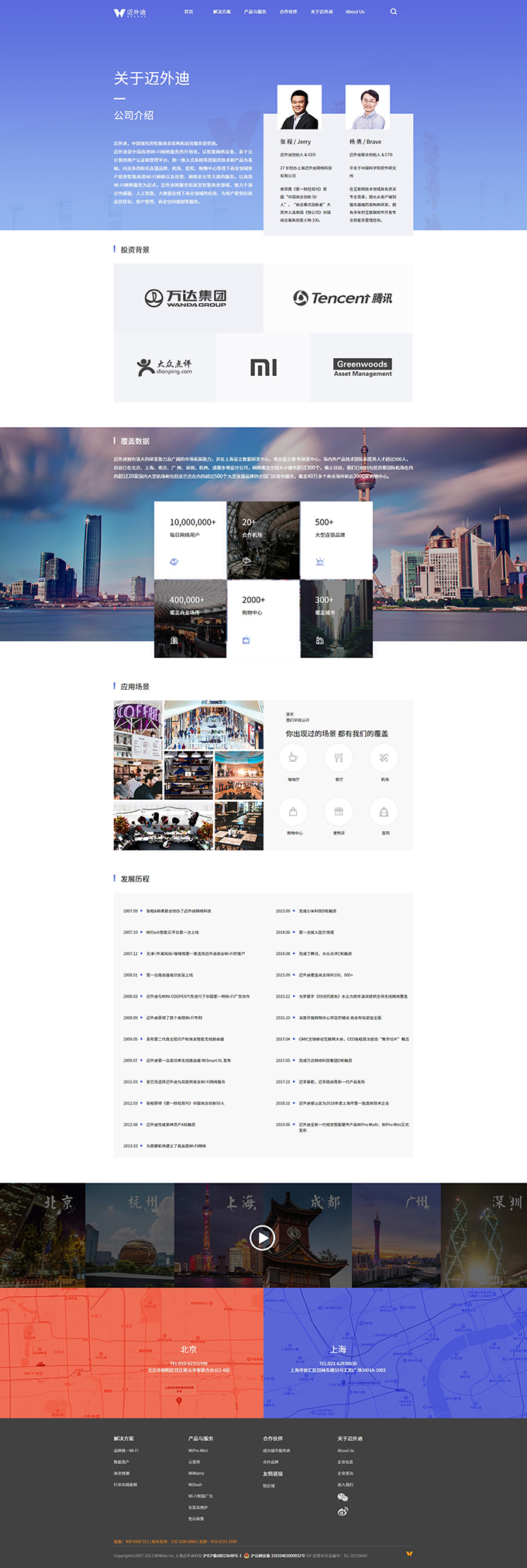Open footer link WiMatrix
This screenshot has width=527, height=1568.
click(x=196, y=1473)
